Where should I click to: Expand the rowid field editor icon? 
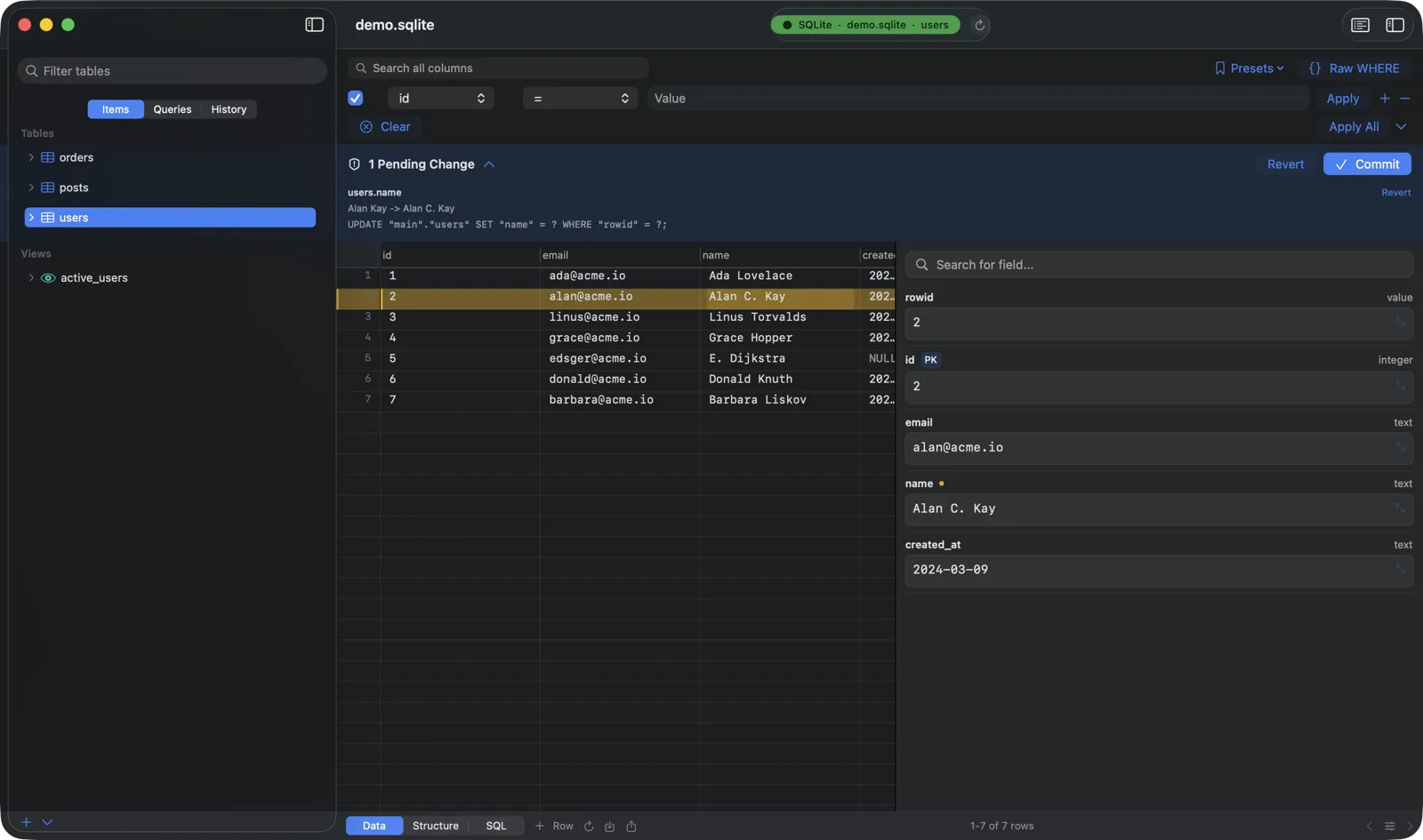(1400, 322)
